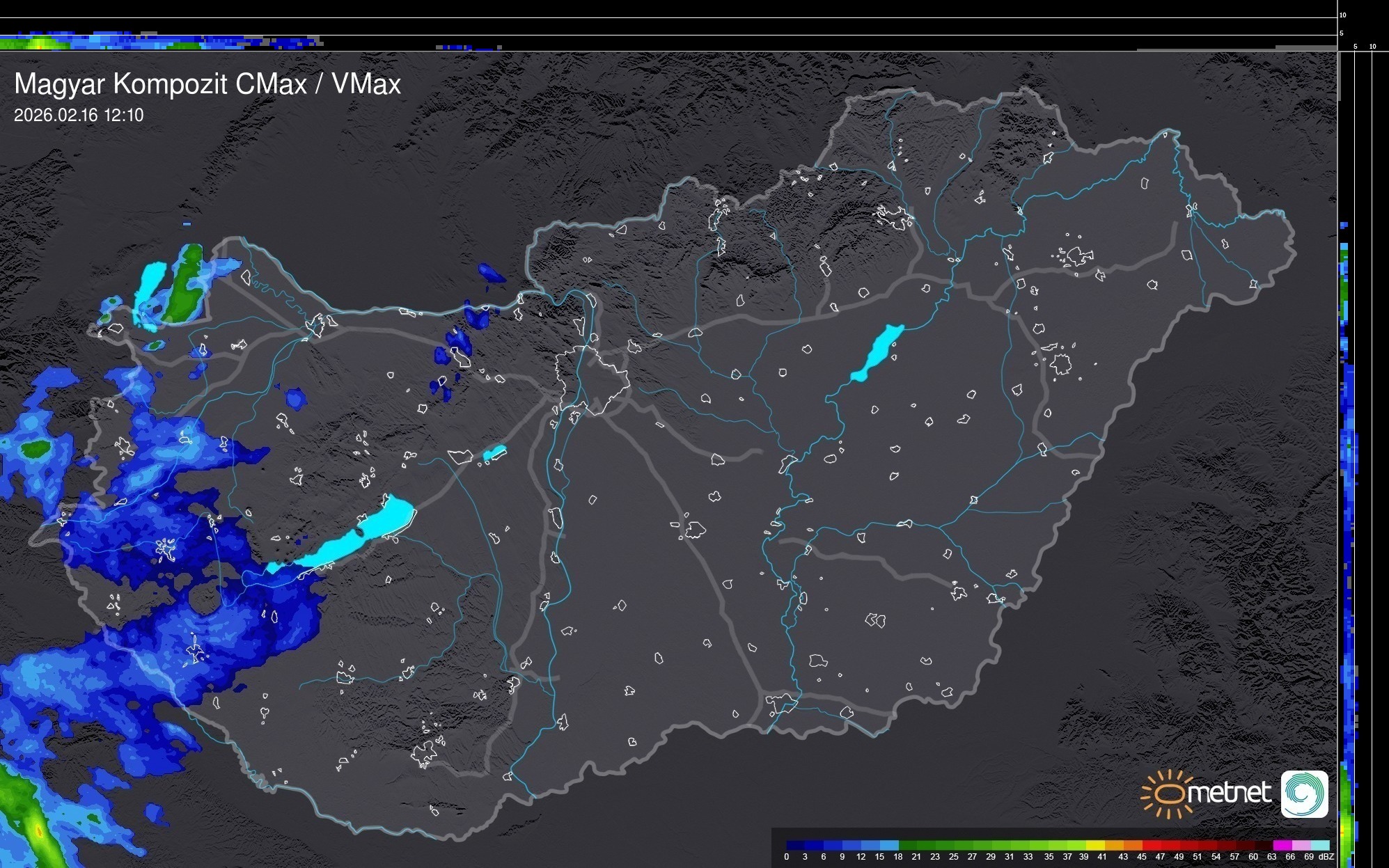Image resolution: width=1389 pixels, height=868 pixels.
Task: Click the Budapest city outline on the map
Action: (x=592, y=379)
